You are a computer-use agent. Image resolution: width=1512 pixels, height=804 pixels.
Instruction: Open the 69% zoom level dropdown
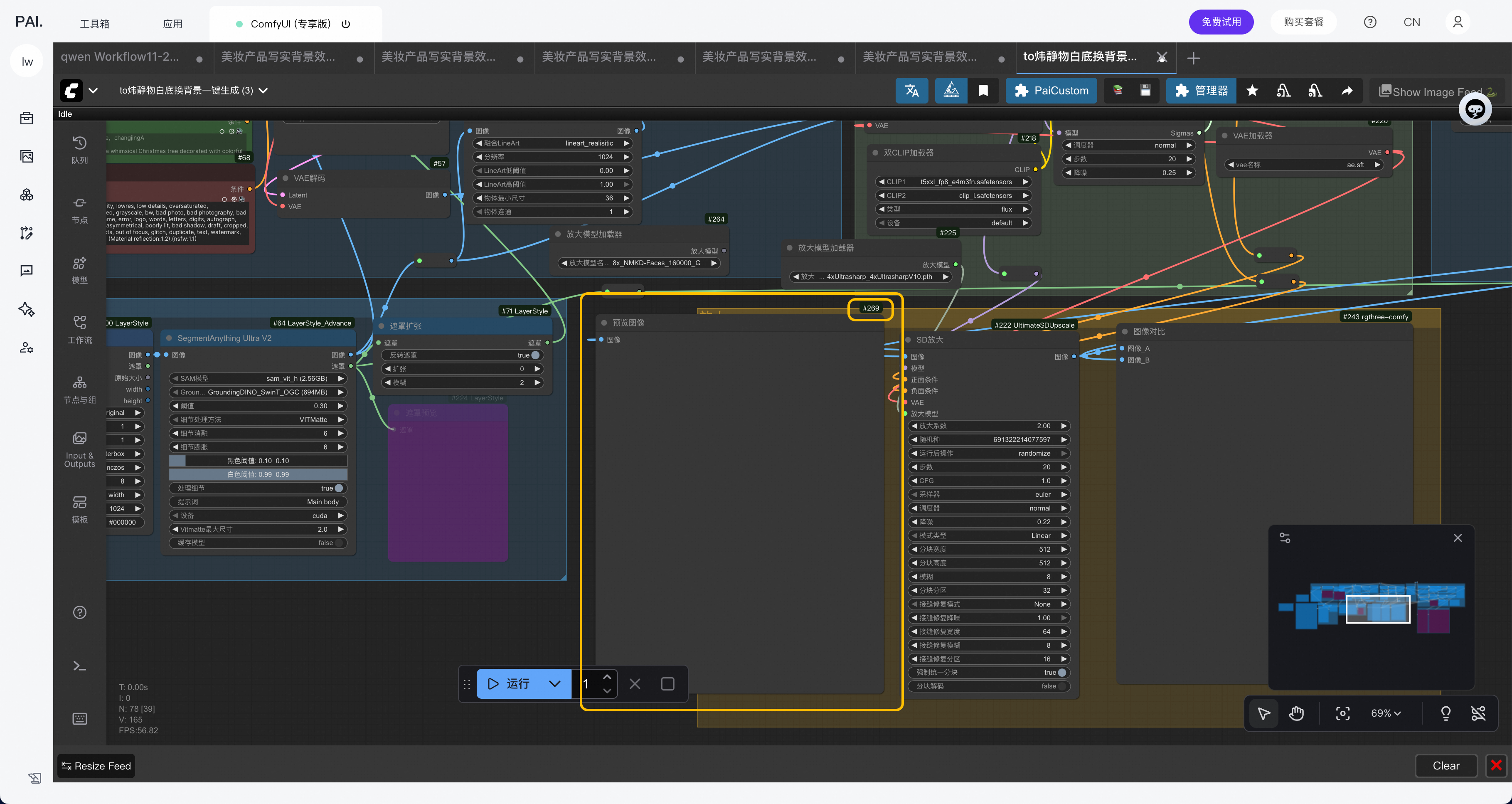pos(1386,713)
